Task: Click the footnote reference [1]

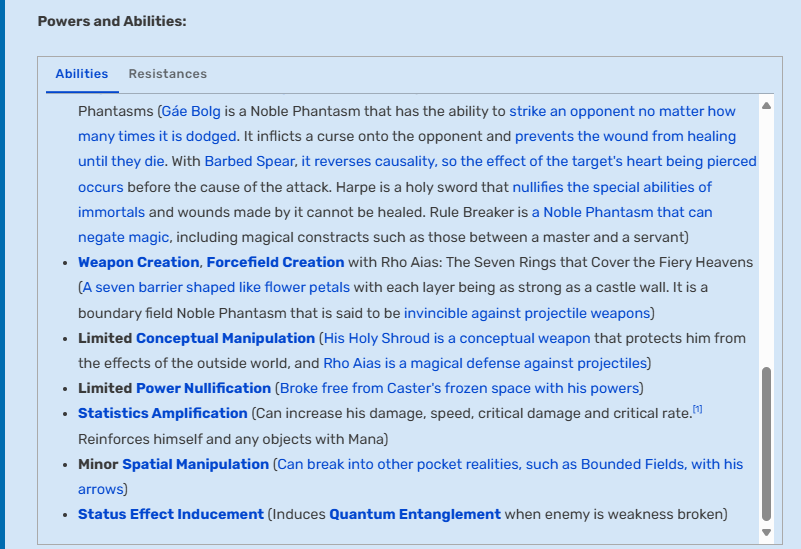Action: (697, 409)
